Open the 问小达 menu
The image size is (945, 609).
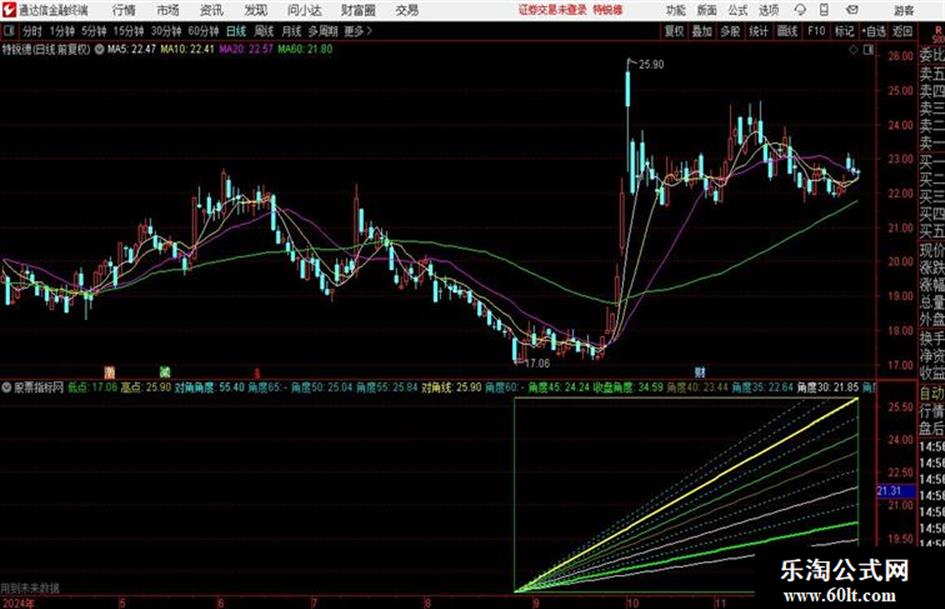pyautogui.click(x=304, y=10)
